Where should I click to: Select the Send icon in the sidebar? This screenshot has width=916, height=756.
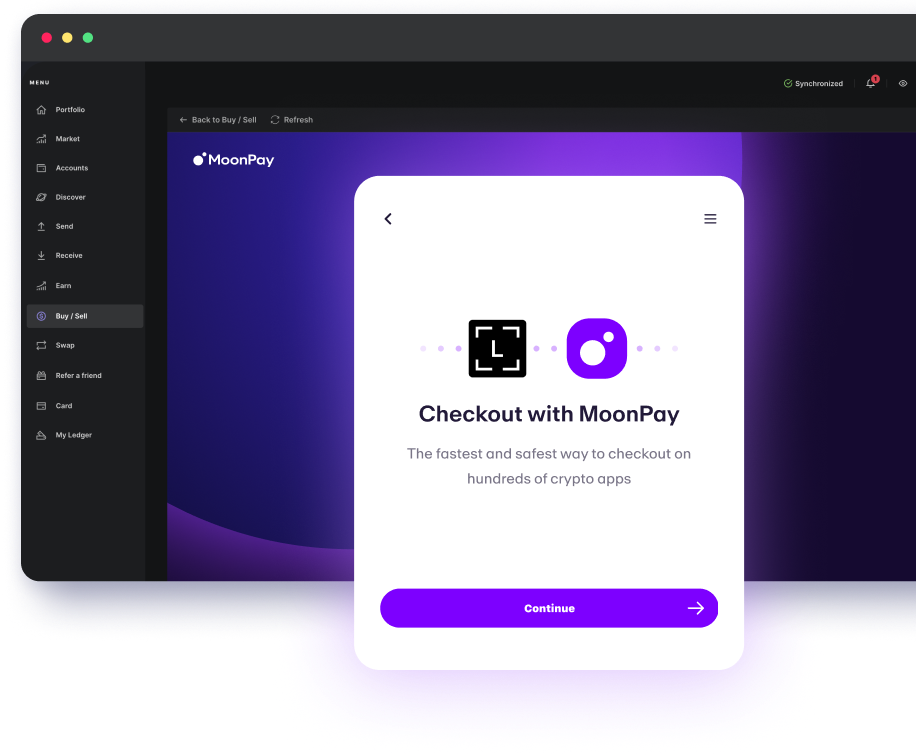tap(39, 226)
